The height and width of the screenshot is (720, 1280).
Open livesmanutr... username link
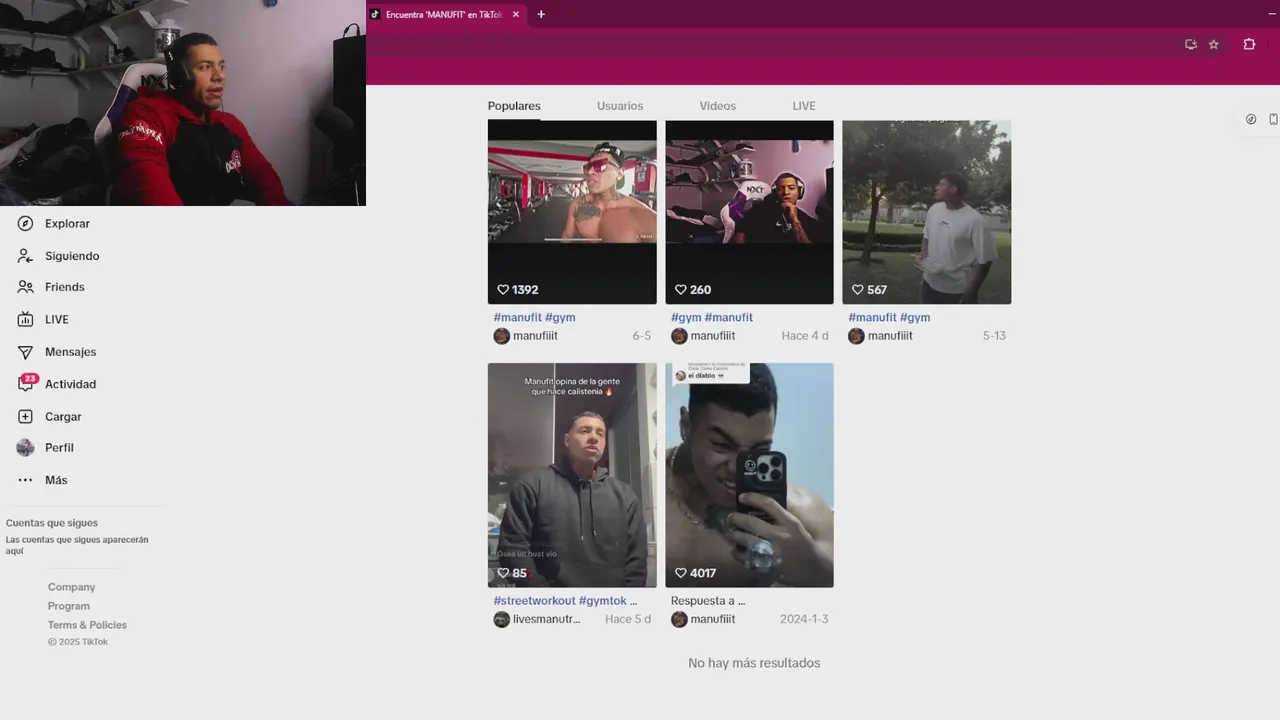click(546, 619)
